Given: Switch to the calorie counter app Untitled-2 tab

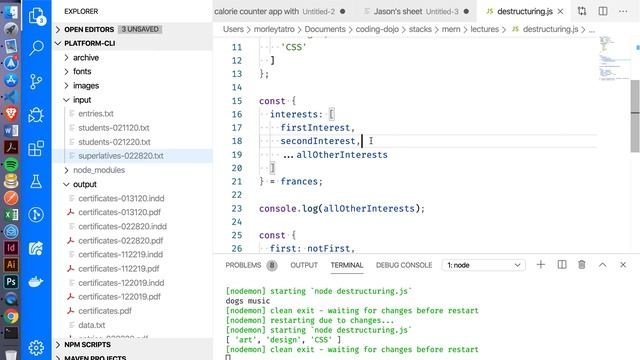Looking at the screenshot, I should (x=281, y=11).
